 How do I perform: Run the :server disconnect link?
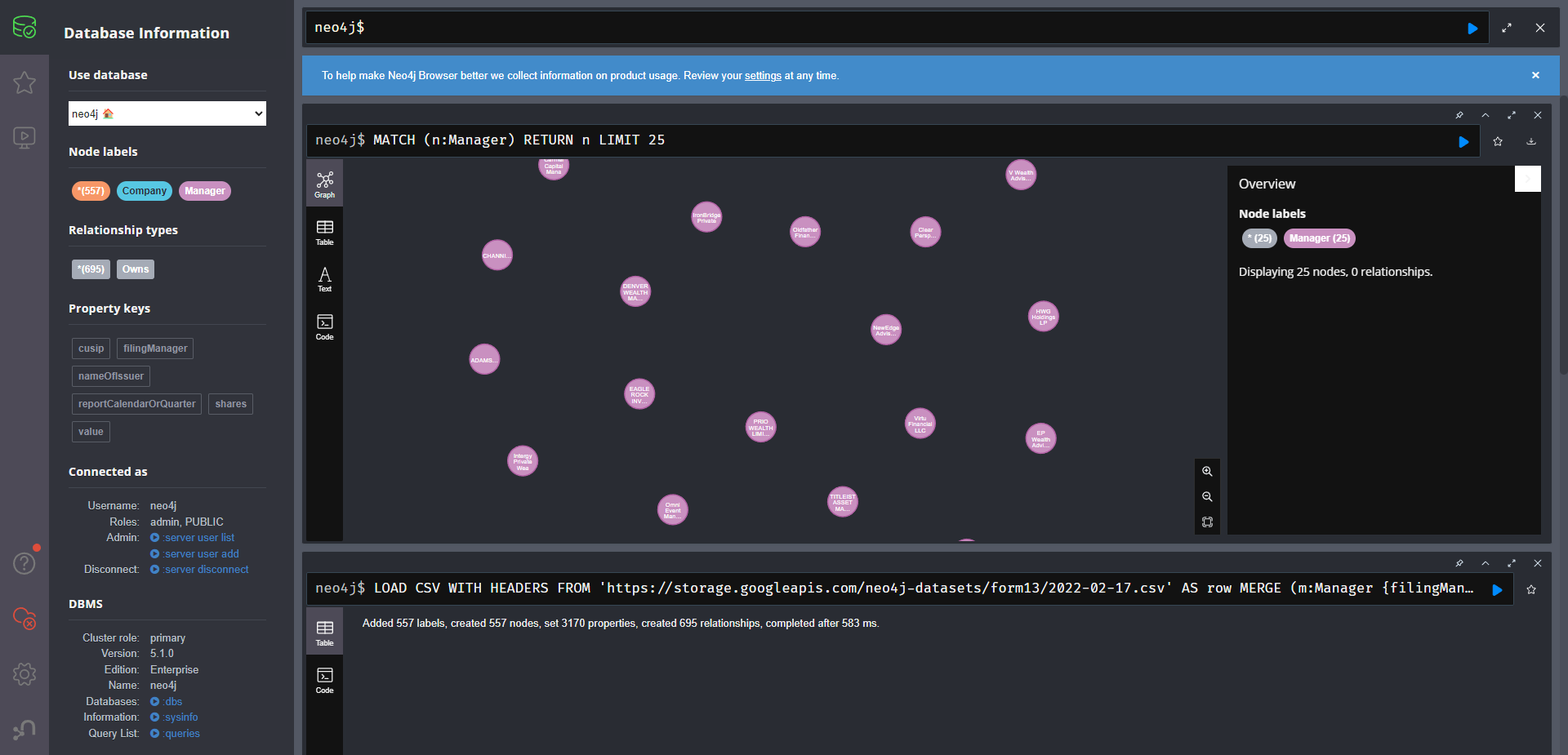pos(199,570)
